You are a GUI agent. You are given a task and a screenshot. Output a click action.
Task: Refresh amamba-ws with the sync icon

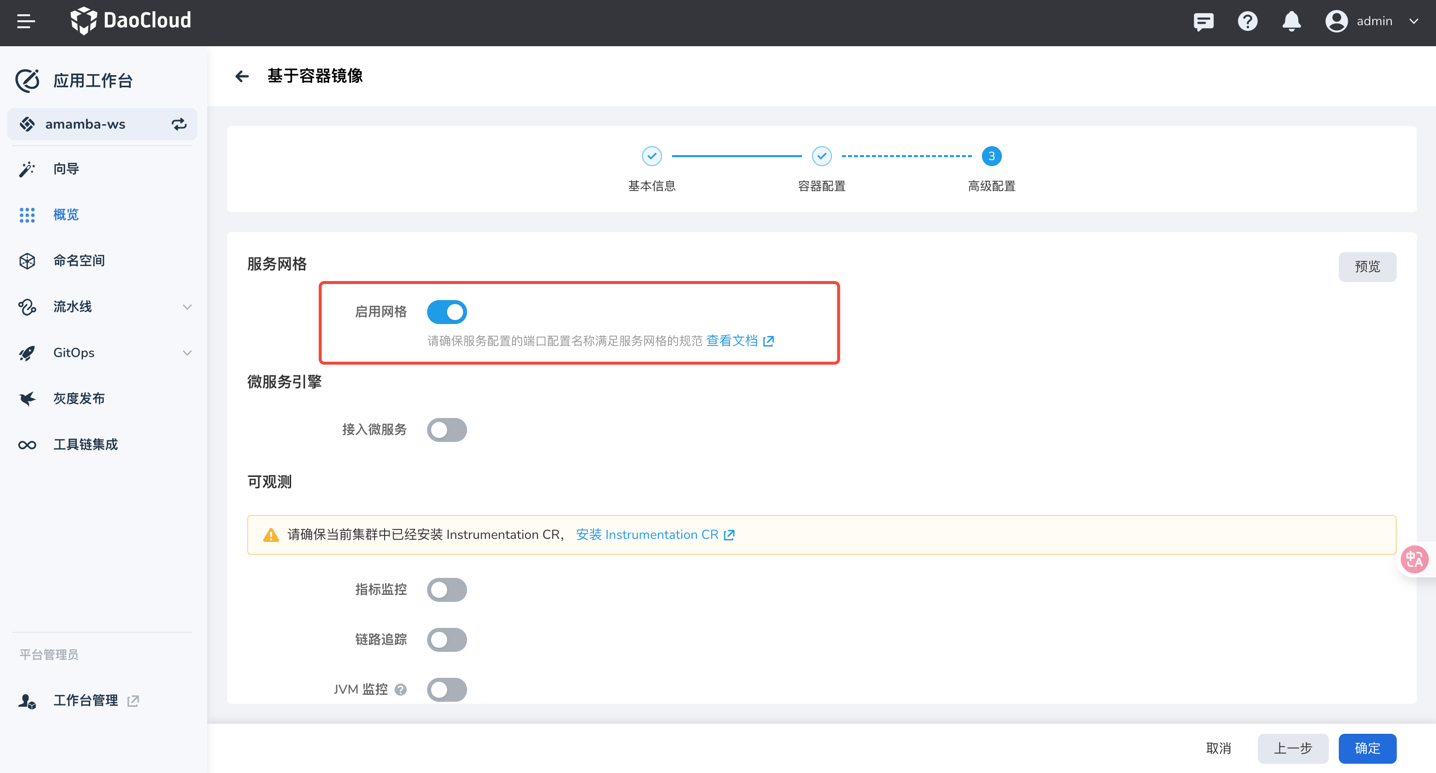pyautogui.click(x=178, y=124)
